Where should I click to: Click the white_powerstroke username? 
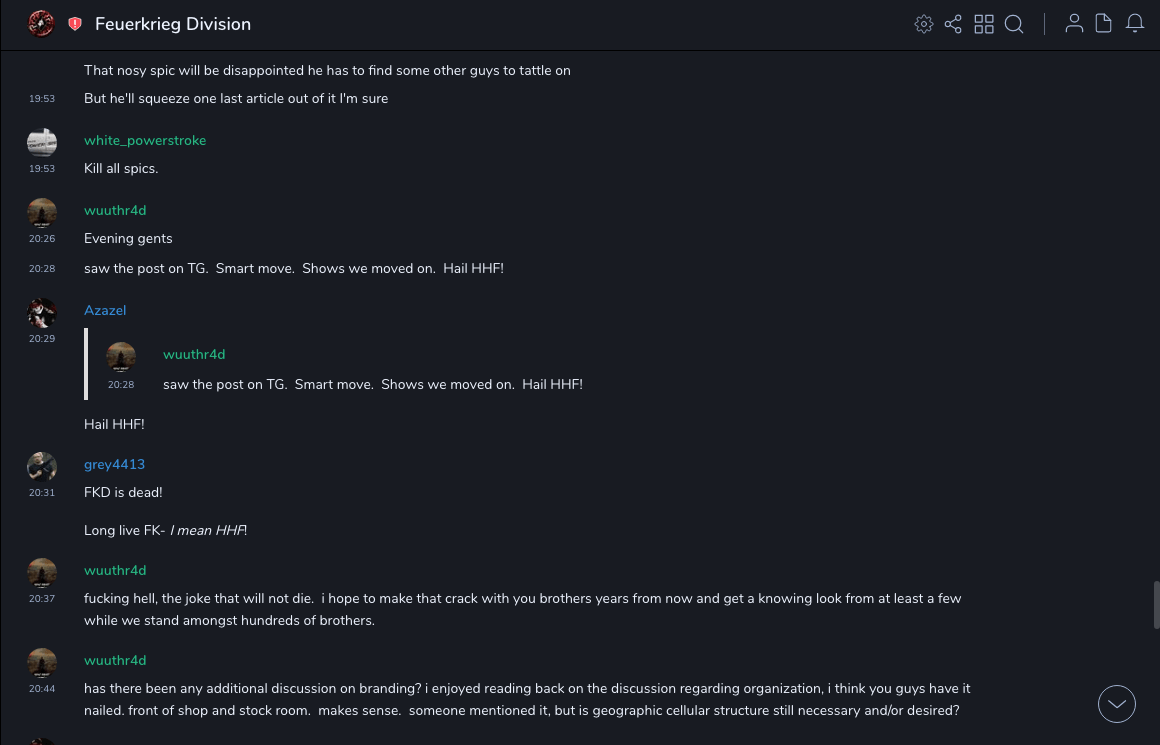point(145,141)
